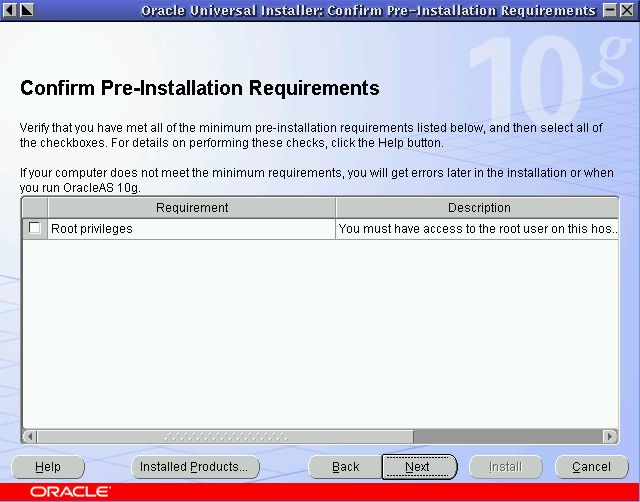Select the Description column header
Screen dimensions: 640x502
pos(477,208)
